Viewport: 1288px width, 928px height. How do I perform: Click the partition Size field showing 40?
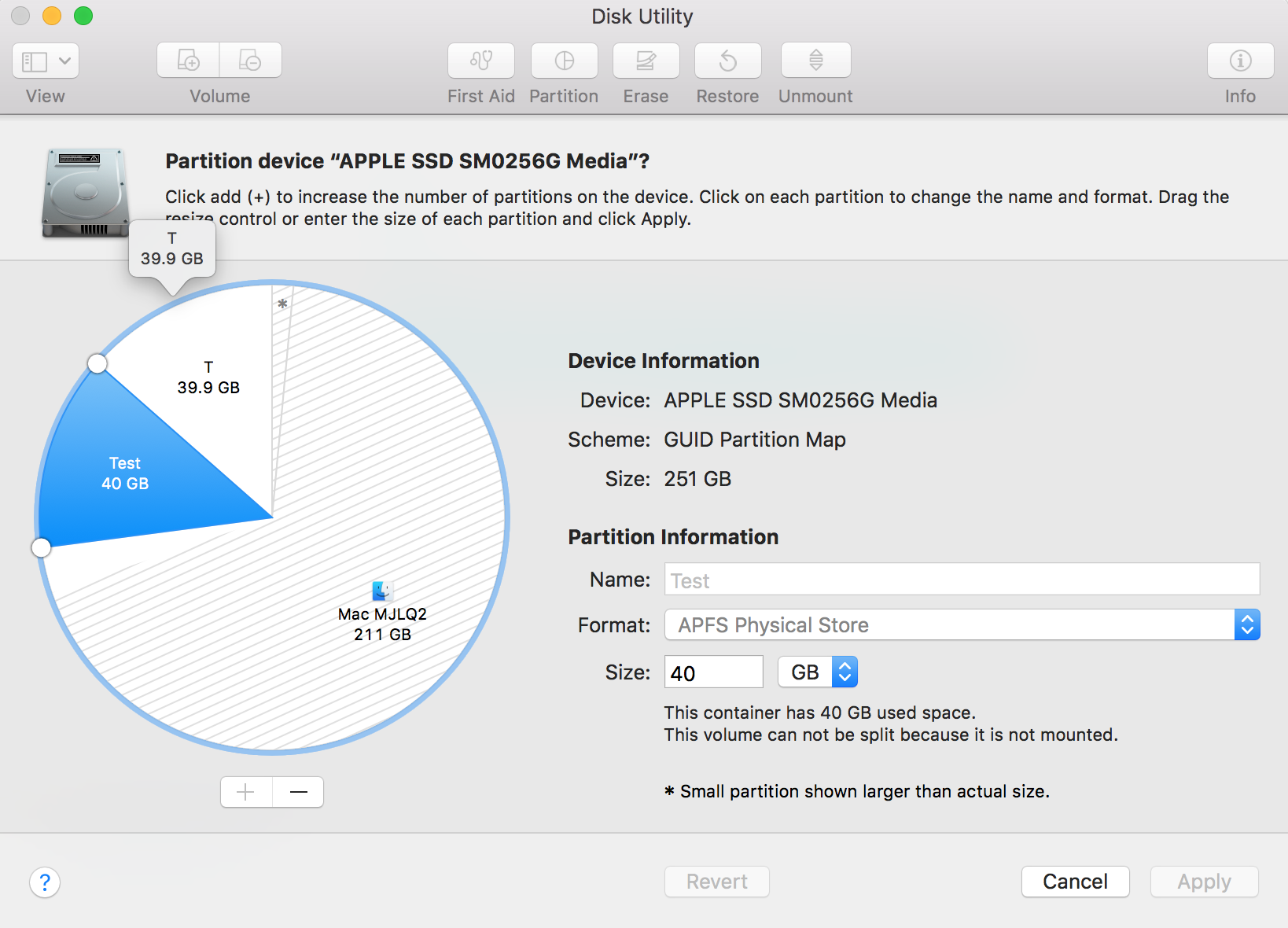[x=713, y=672]
